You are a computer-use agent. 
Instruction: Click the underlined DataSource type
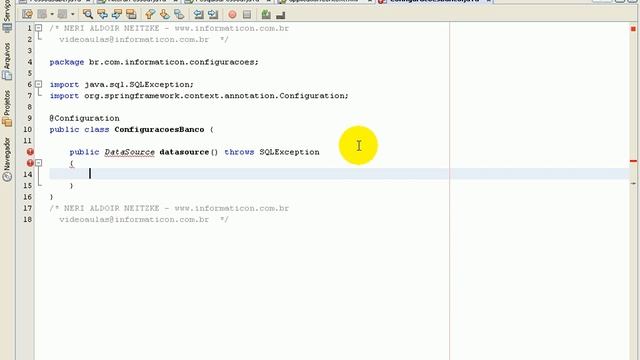point(129,152)
